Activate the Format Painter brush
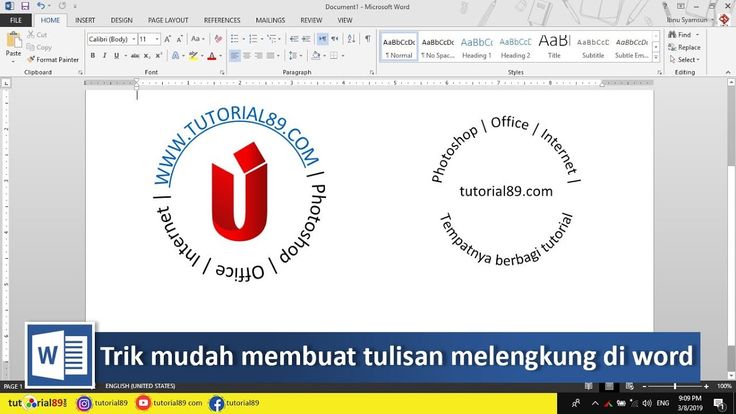 click(x=53, y=60)
